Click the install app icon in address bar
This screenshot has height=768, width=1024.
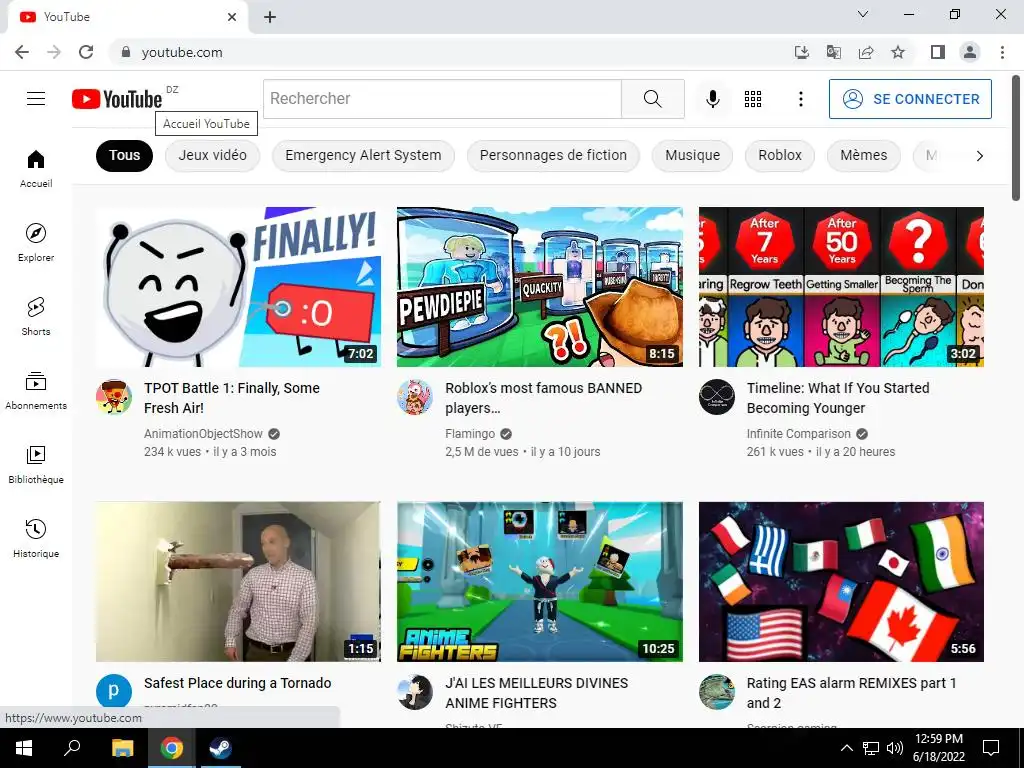[x=801, y=52]
